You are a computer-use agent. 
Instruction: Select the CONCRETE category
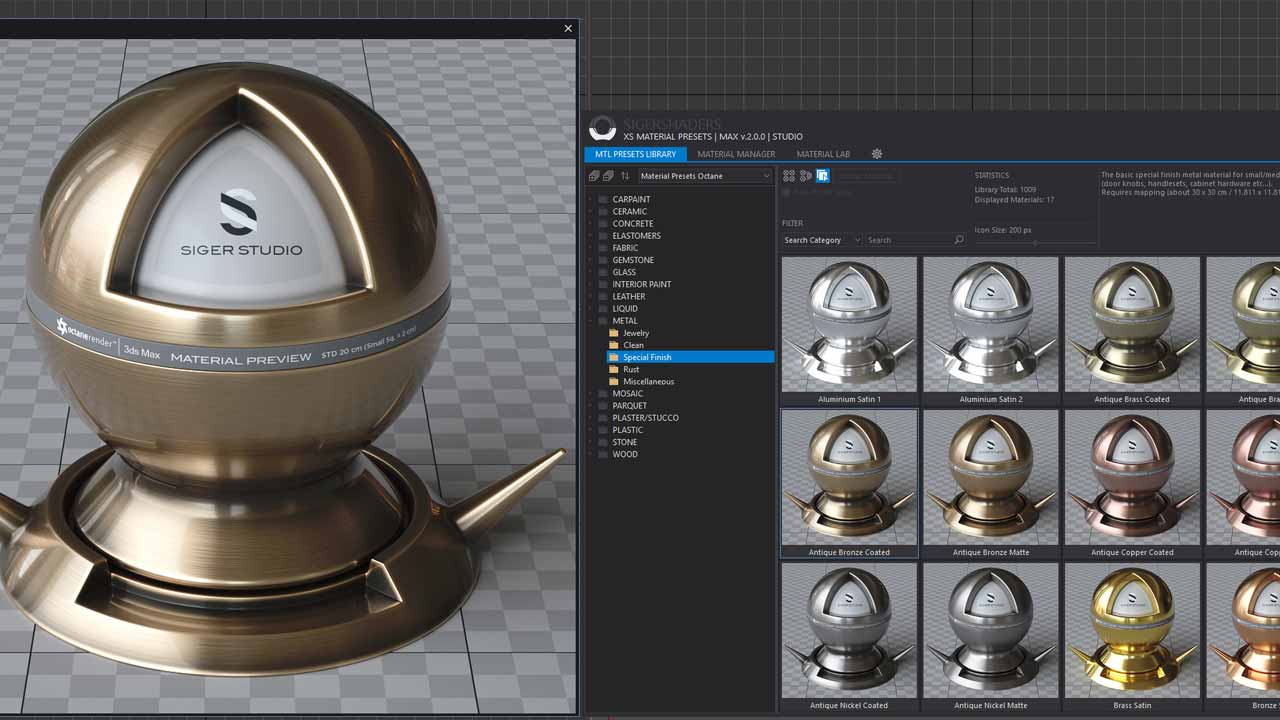(633, 224)
